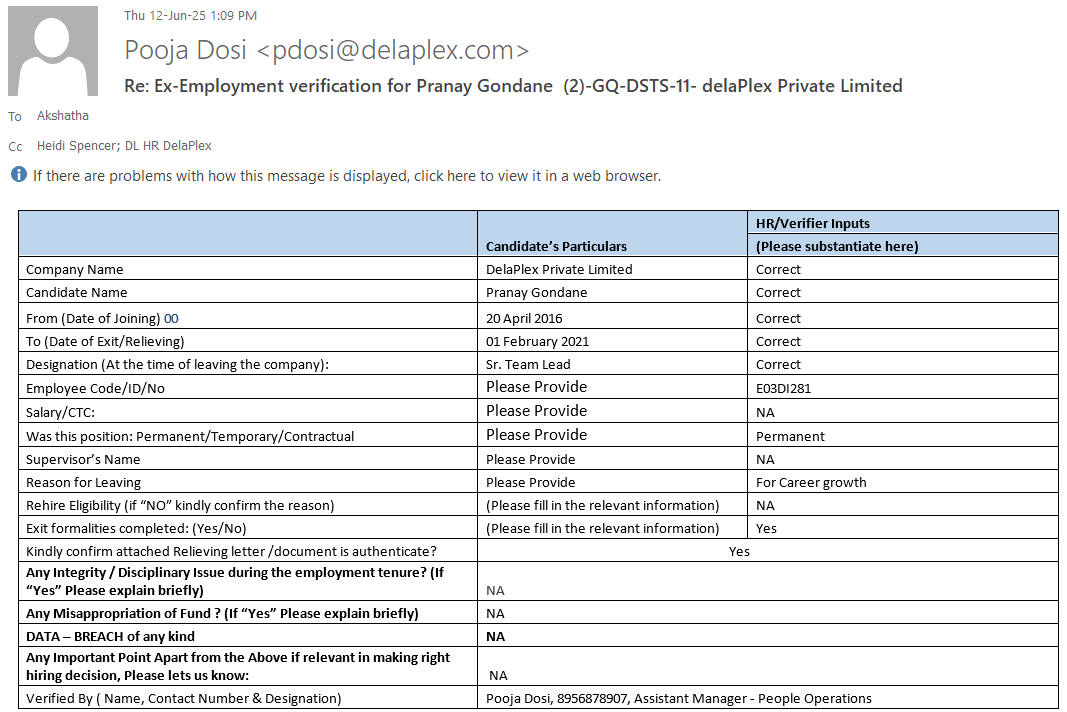Click Any Important Point Apart label
Image resolution: width=1067 pixels, height=712 pixels.
(x=238, y=666)
